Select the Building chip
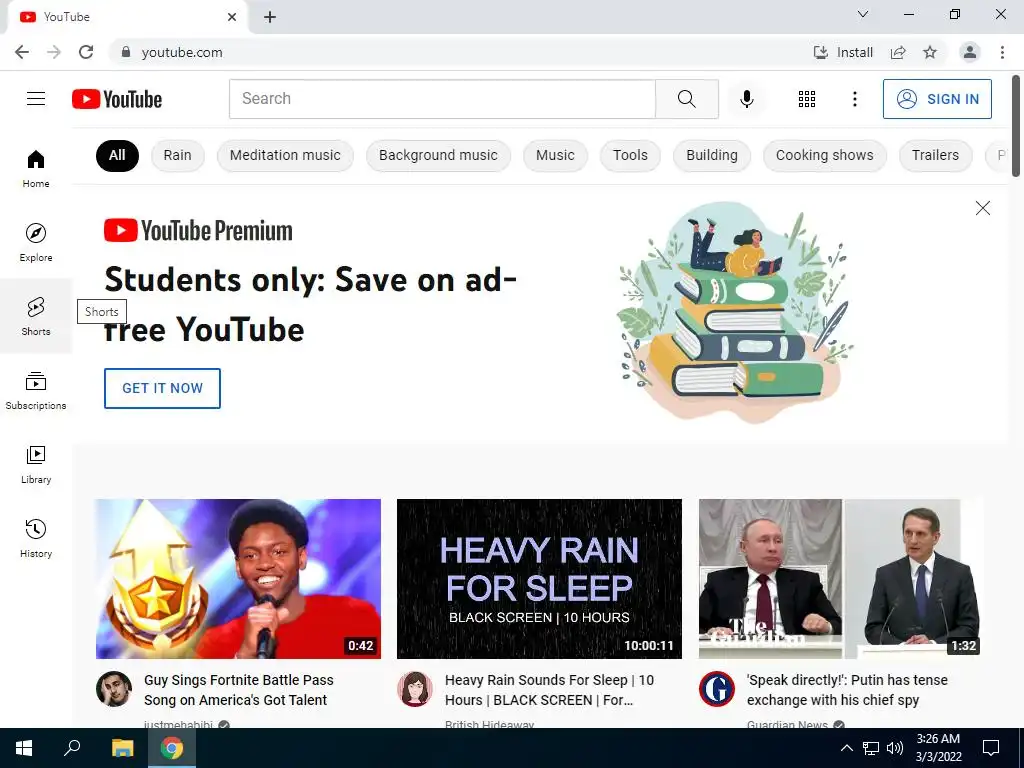Viewport: 1024px width, 768px height. pyautogui.click(x=712, y=155)
